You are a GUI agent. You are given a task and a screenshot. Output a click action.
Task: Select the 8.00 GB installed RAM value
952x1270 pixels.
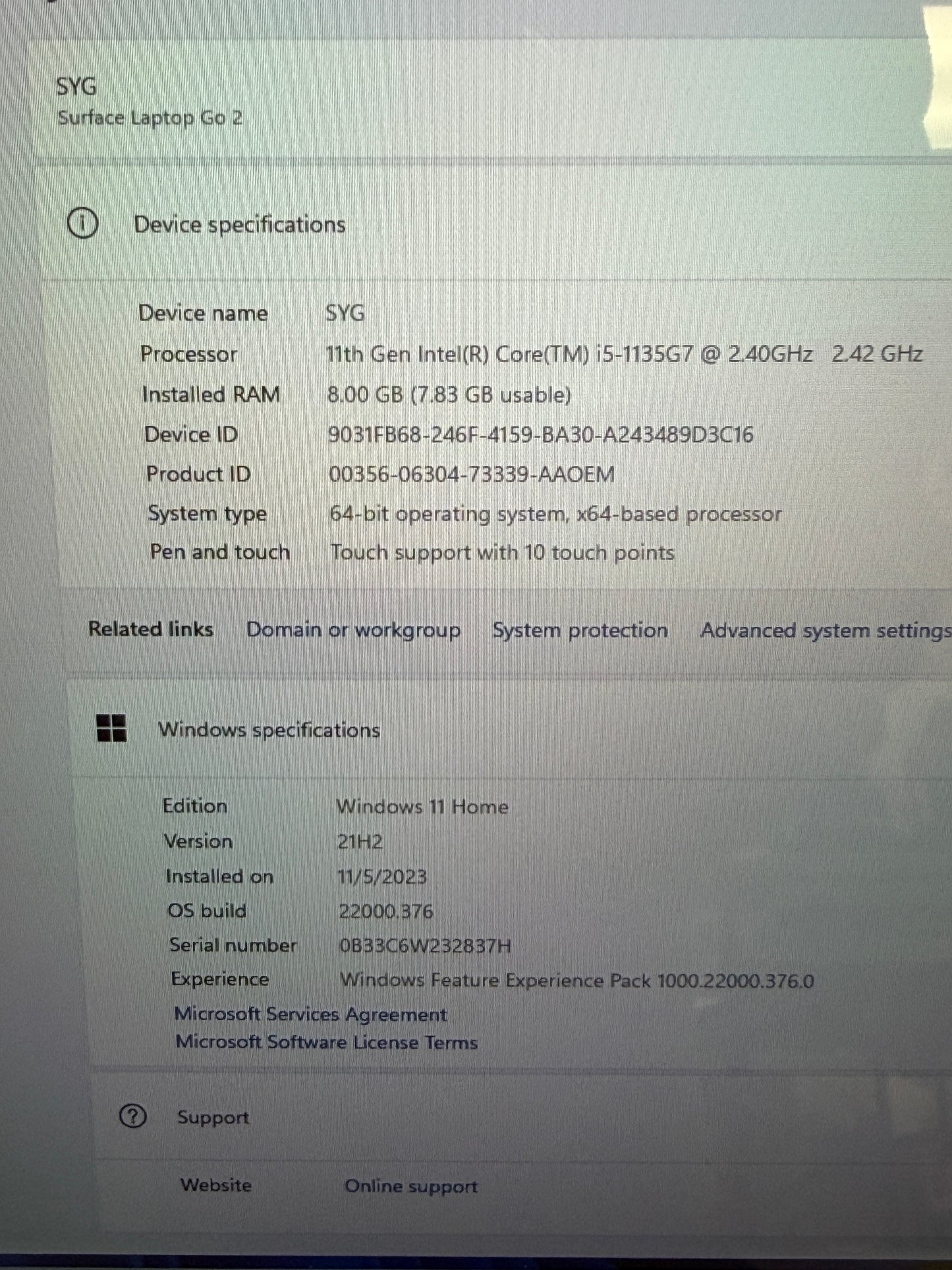(449, 395)
